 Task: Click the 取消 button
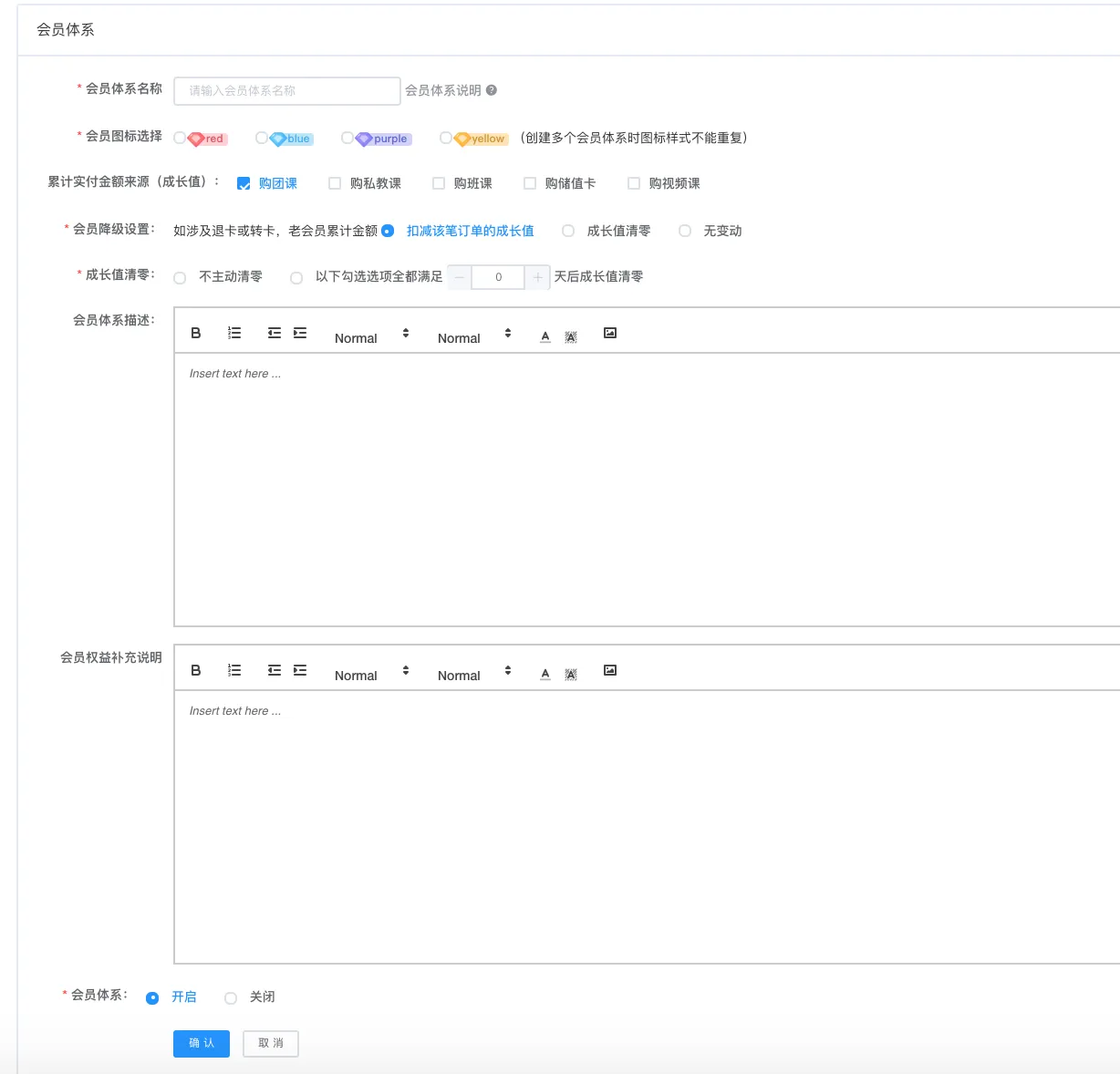coord(271,1044)
